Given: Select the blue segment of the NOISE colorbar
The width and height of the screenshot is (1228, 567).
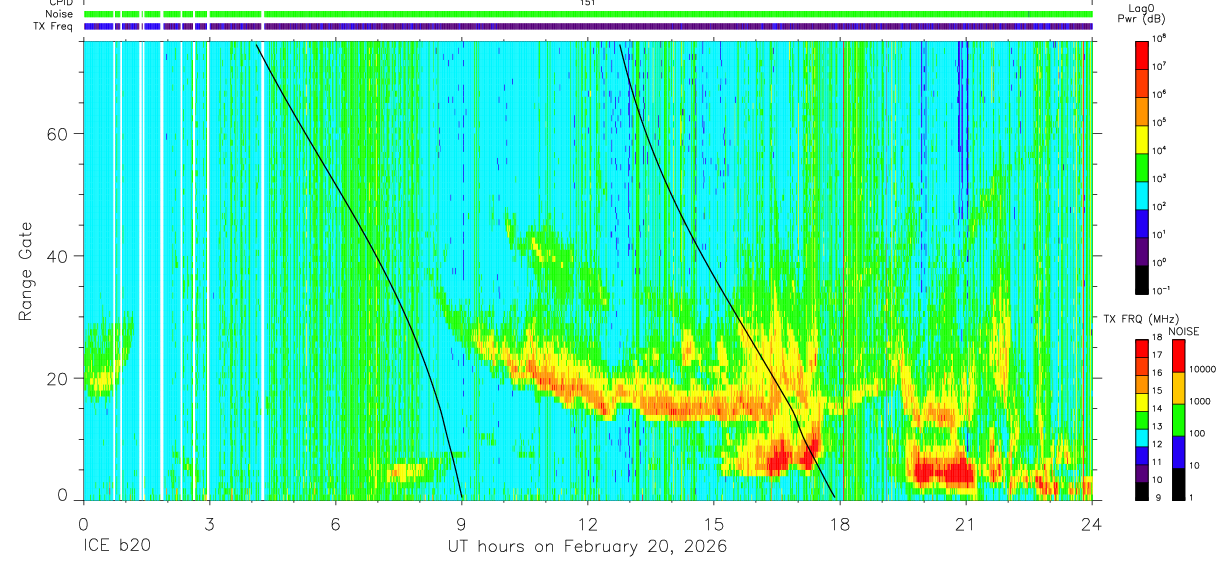Looking at the screenshot, I should point(1178,450).
